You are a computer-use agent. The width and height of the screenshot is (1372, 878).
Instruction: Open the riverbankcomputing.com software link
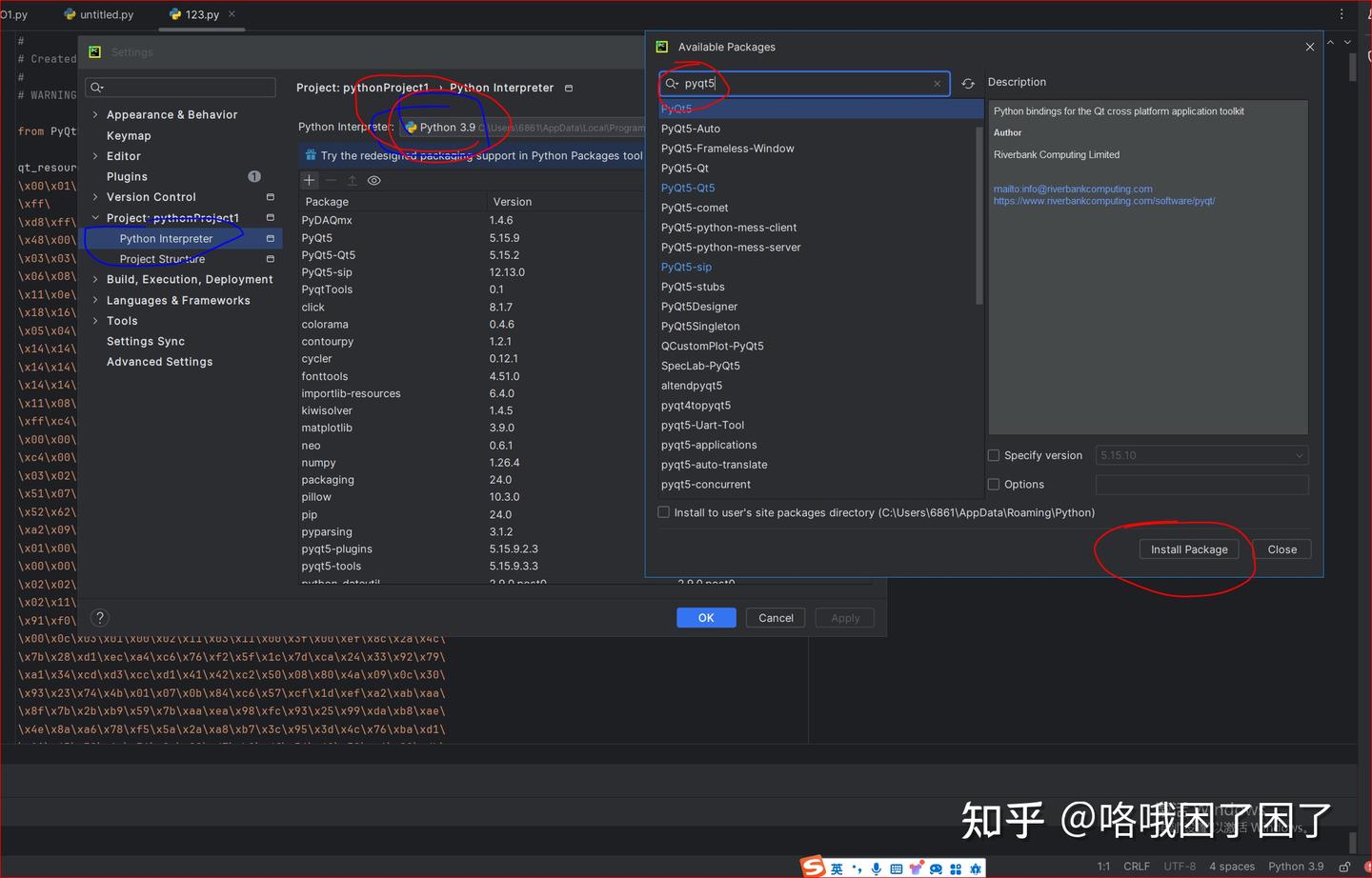click(x=1104, y=201)
